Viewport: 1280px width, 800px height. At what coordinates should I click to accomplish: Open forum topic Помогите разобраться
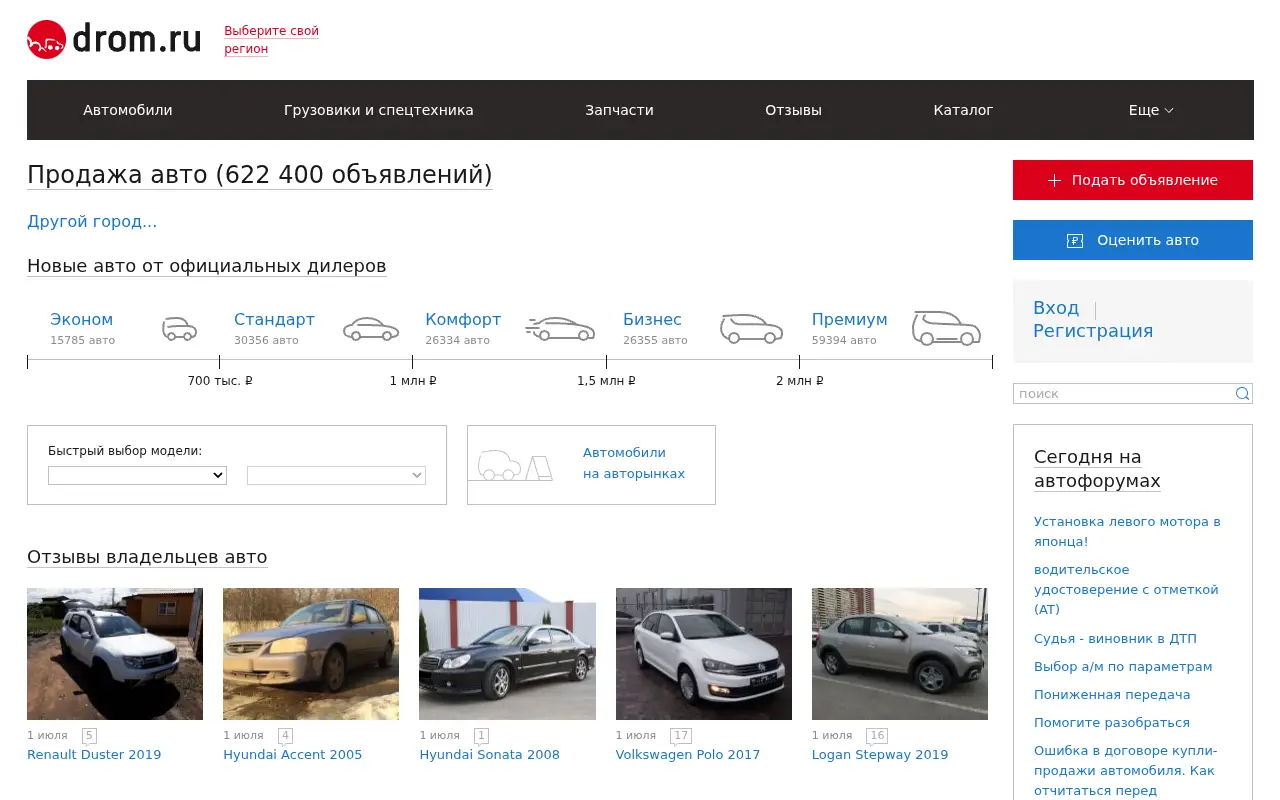coord(1112,723)
